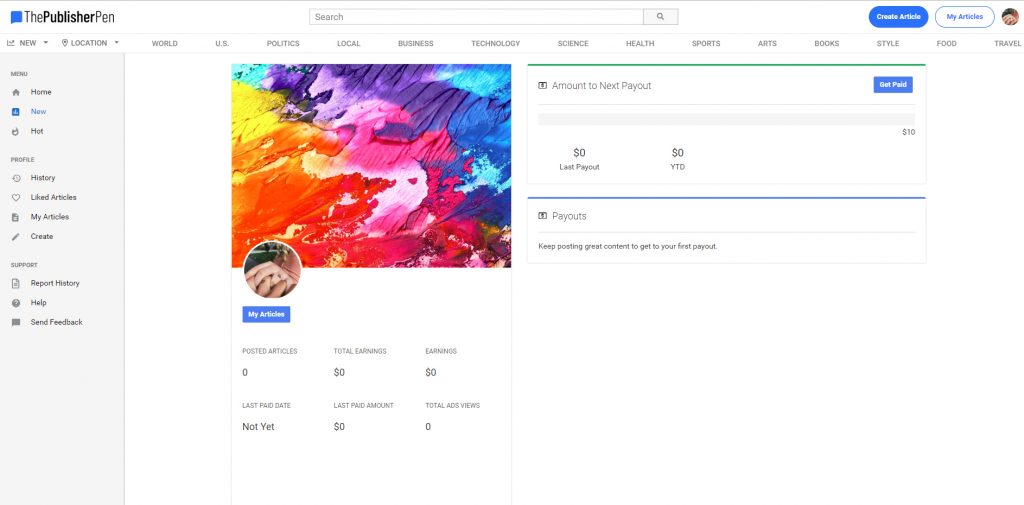This screenshot has height=505, width=1024.
Task: Click the Home icon in sidebar
Action: pyautogui.click(x=16, y=92)
